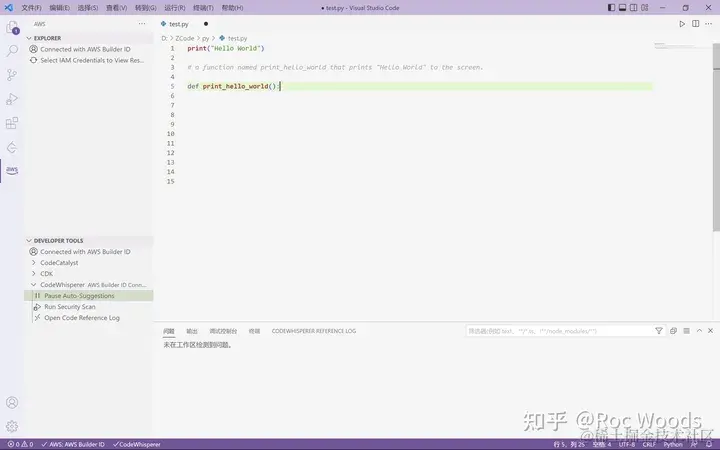Customize layout icon in title bar
This screenshot has height=450, width=720.
645,7
